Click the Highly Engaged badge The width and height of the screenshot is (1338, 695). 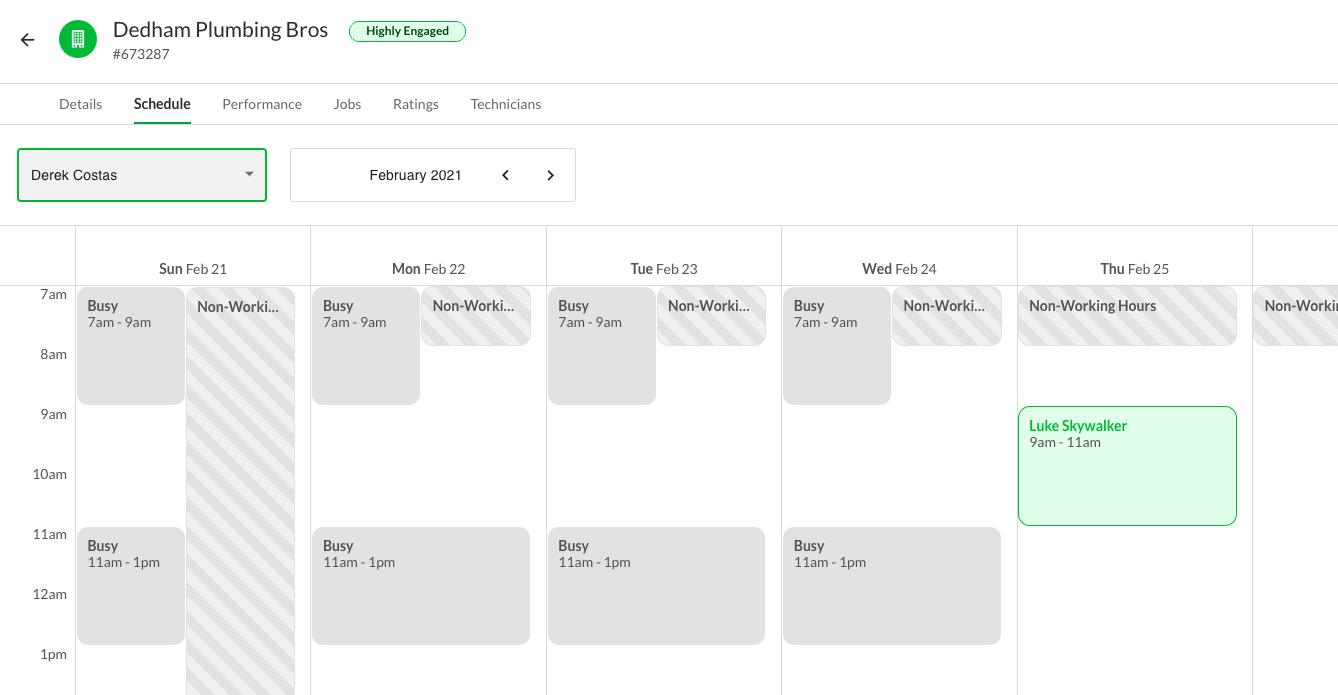(407, 31)
